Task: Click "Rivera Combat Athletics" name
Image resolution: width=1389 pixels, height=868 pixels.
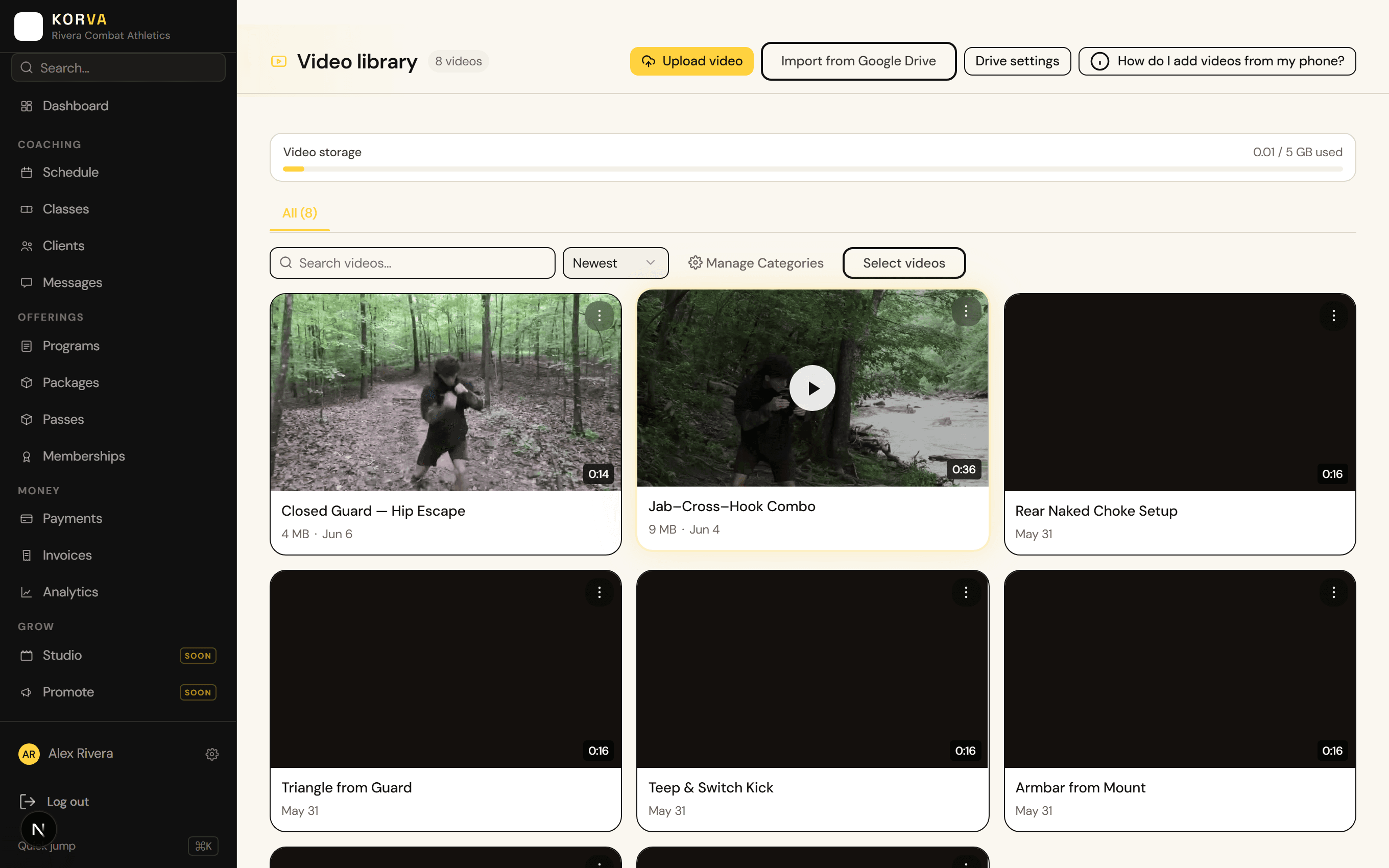Action: 111,36
